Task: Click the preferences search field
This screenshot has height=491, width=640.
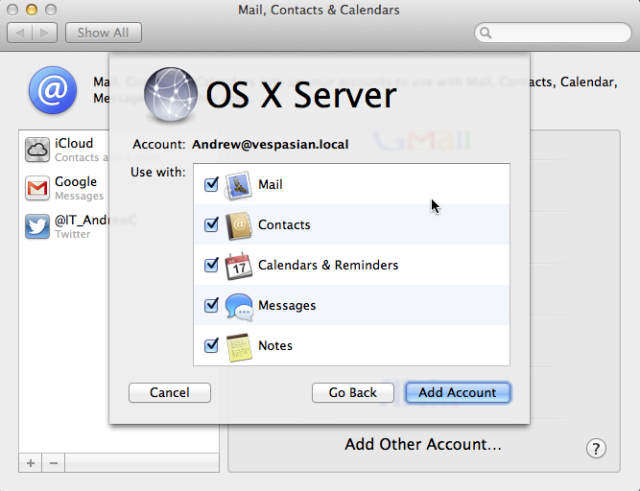Action: pos(553,32)
